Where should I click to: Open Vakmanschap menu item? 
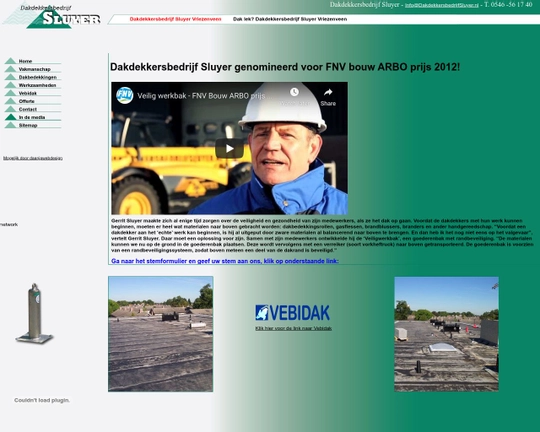(34, 69)
